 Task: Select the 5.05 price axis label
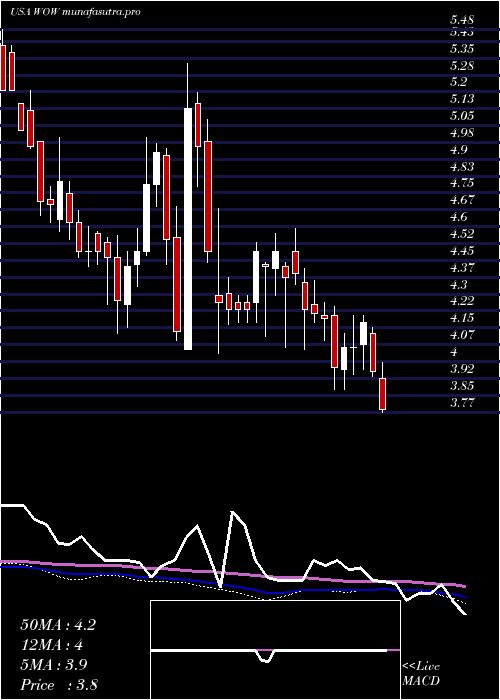[x=462, y=116]
